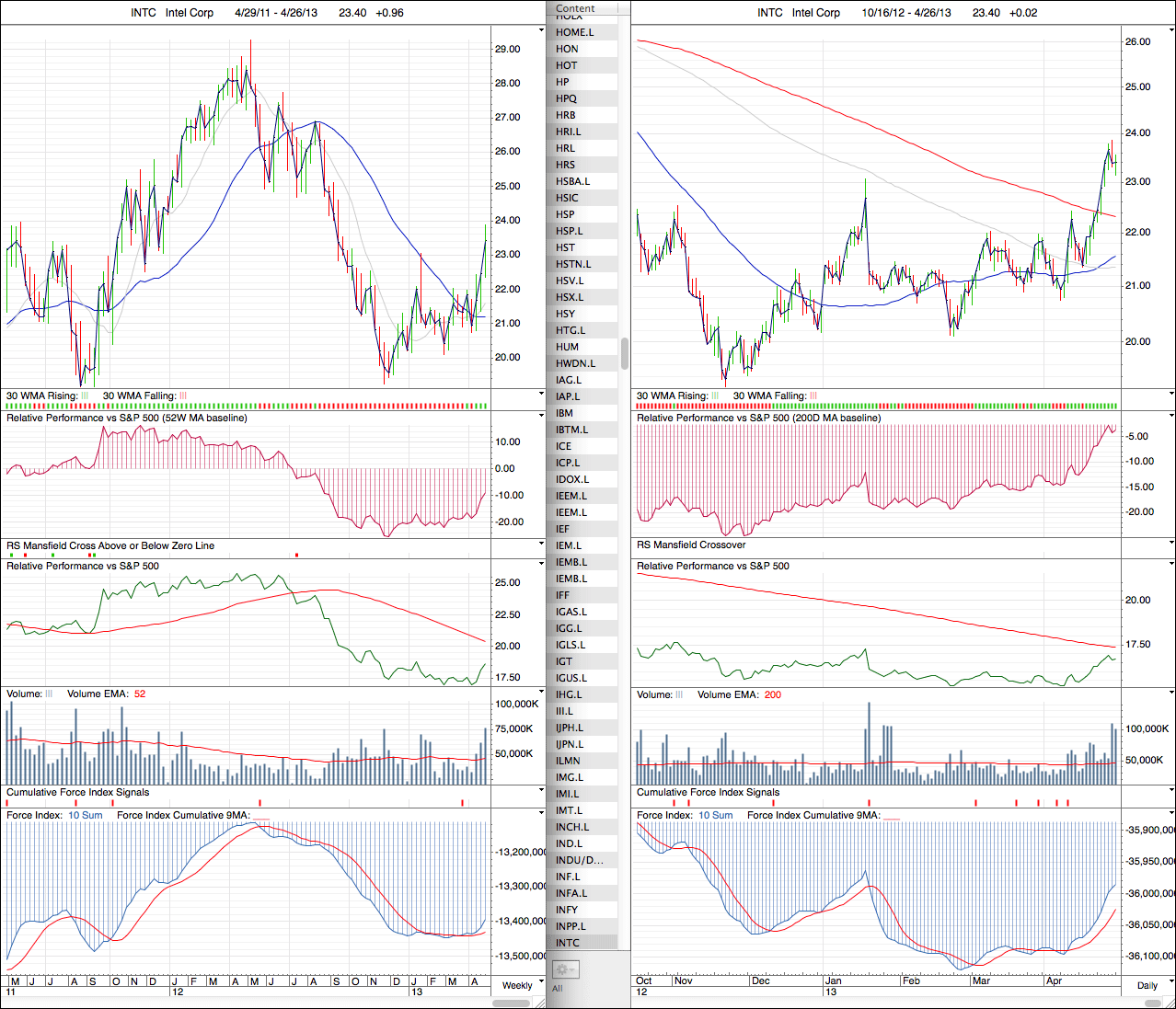Click weekly chart horizontal scrollbar thumb
This screenshot has height=1009, width=1176.
(x=511, y=1003)
